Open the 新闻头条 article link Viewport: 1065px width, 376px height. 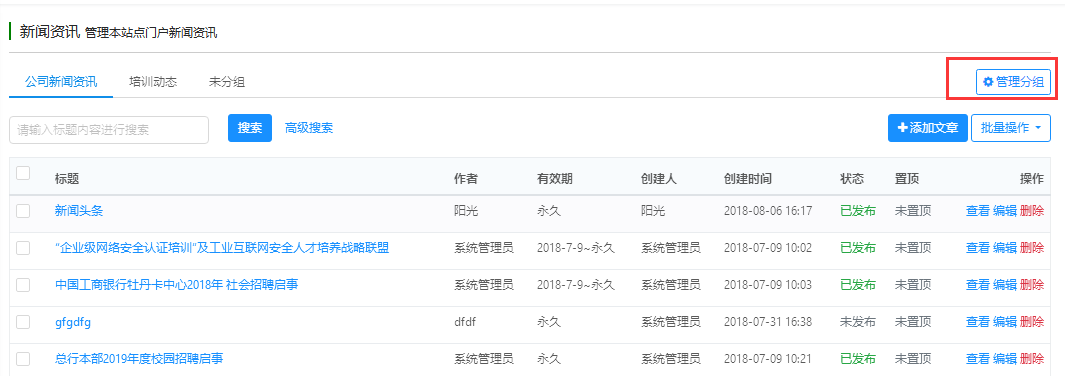pos(79,211)
